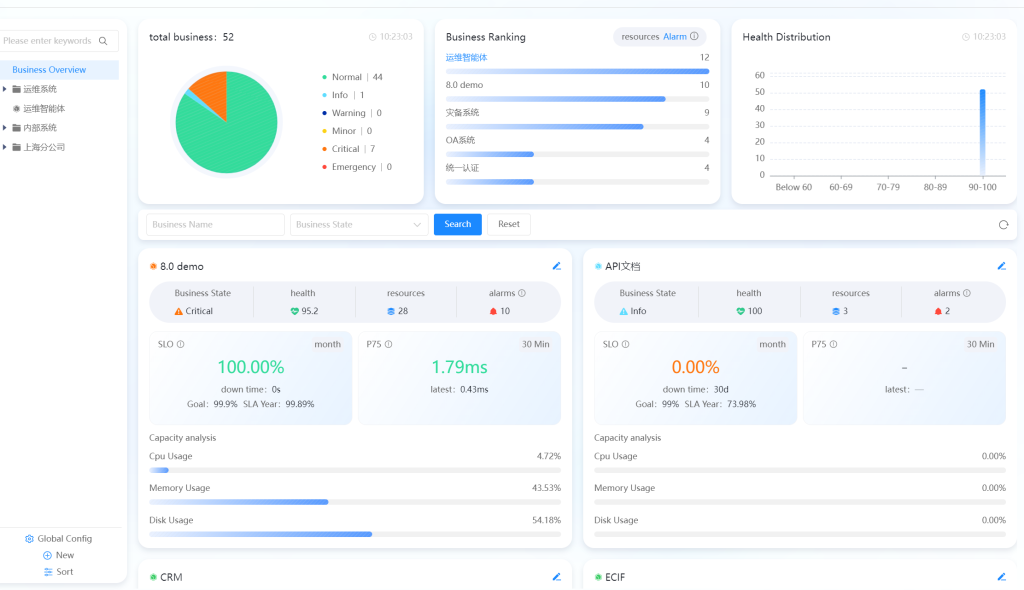This screenshot has height=590, width=1024.
Task: Expand the 上海分公司 tree node
Action: [5, 147]
